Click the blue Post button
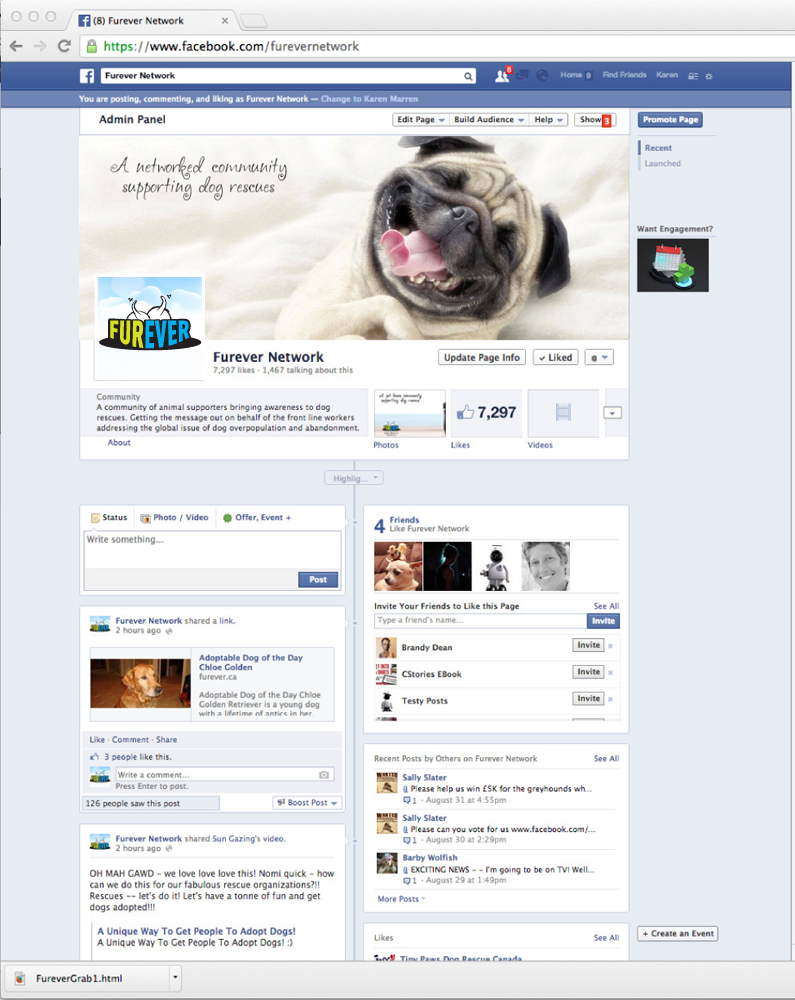The height and width of the screenshot is (1000, 795). [318, 579]
